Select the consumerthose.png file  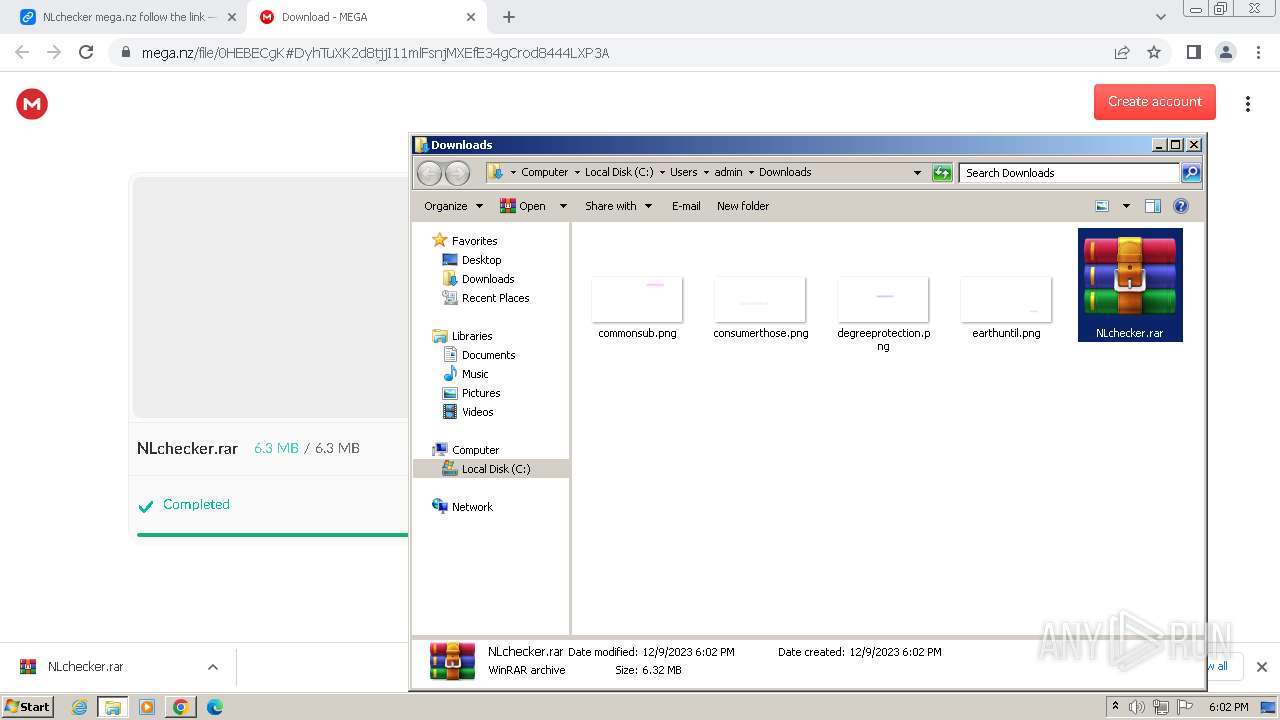761,308
